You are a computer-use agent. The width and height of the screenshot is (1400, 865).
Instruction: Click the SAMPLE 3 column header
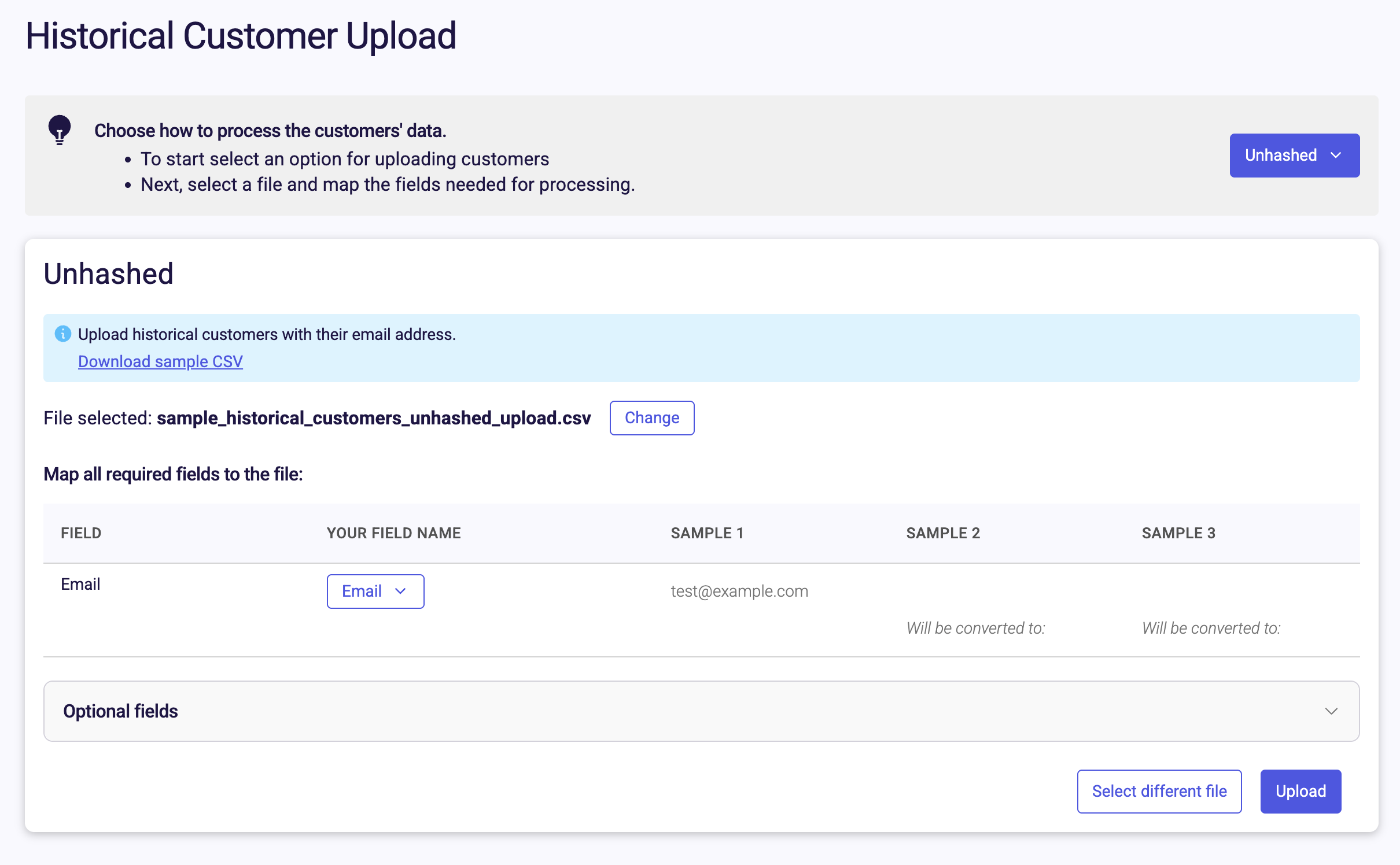pos(1178,533)
